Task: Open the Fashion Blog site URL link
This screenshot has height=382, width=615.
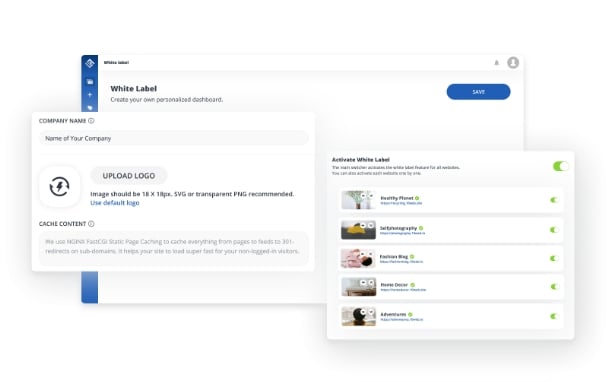Action: point(402,262)
